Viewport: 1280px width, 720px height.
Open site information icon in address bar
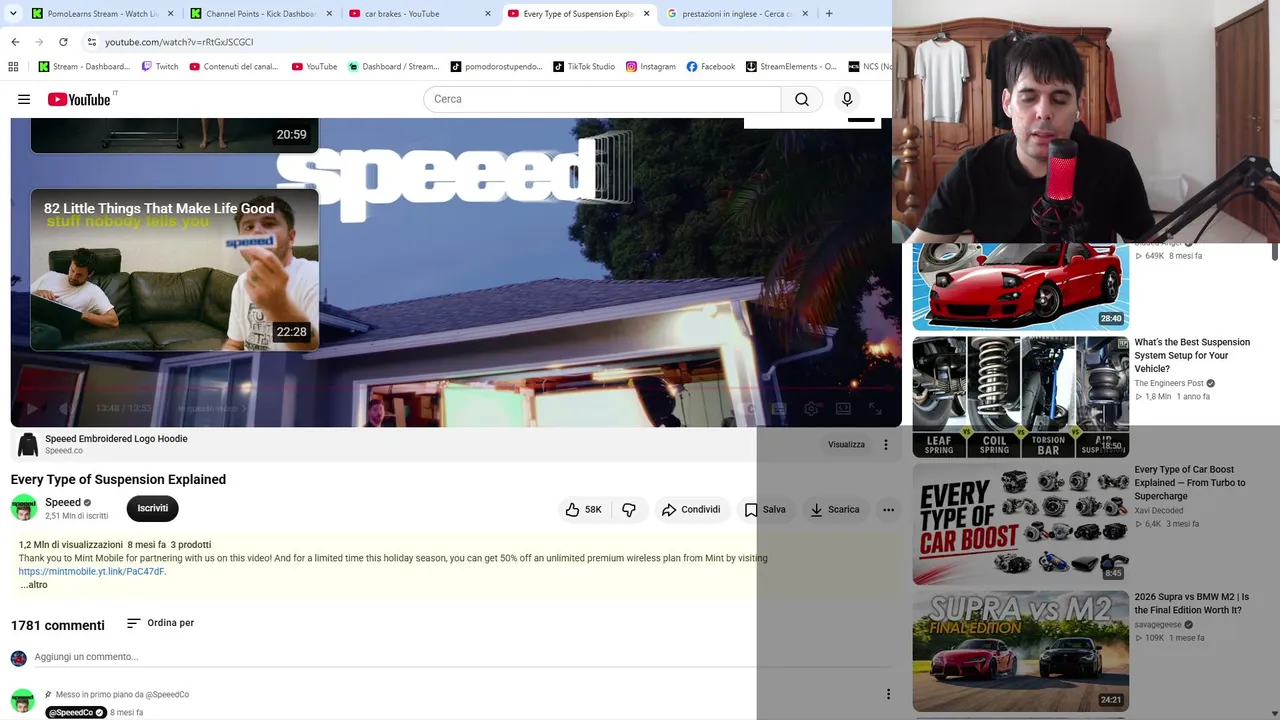point(91,42)
